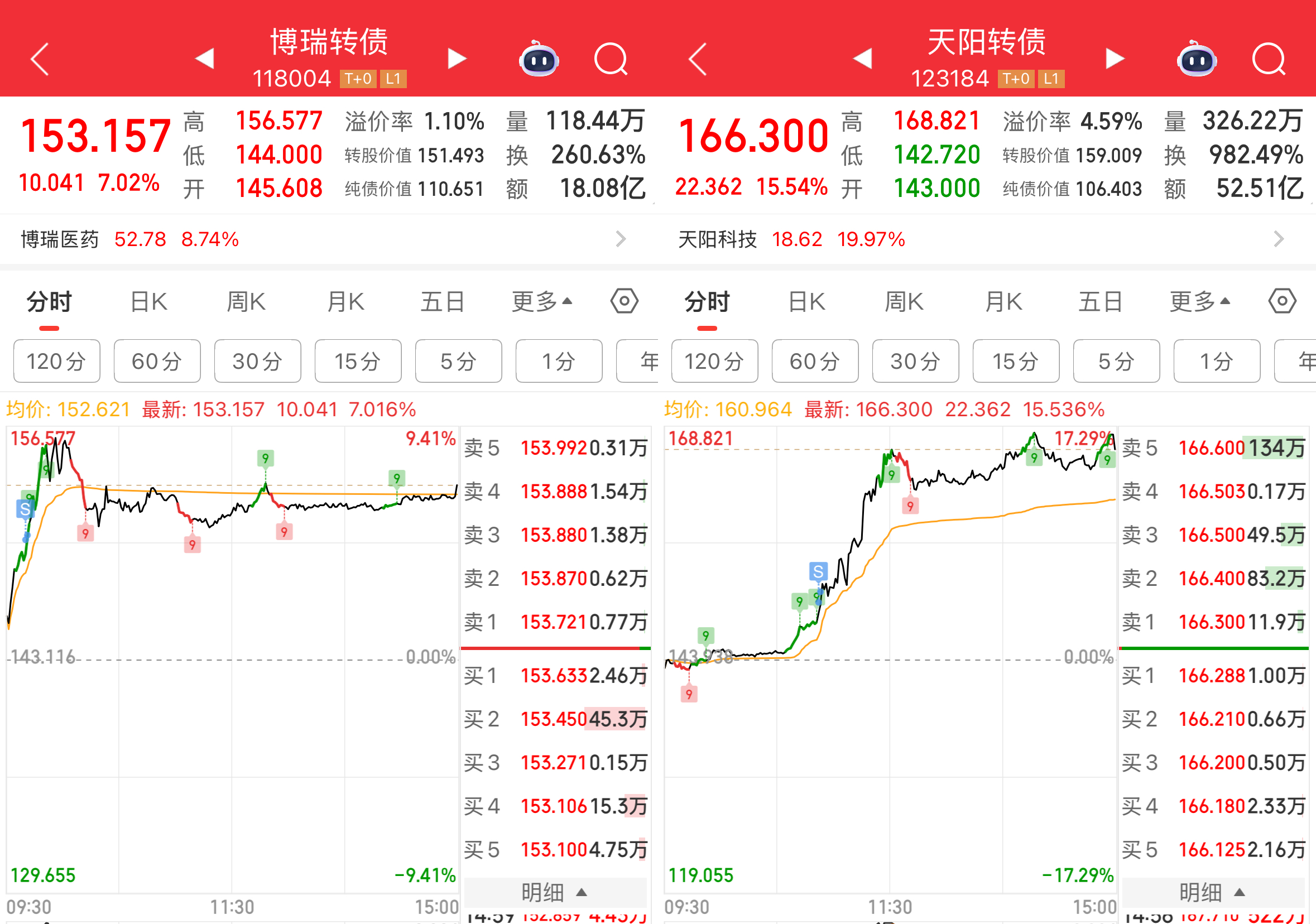Go to previous bond before 博瑞转债
This screenshot has height=924, width=1316.
click(x=205, y=59)
